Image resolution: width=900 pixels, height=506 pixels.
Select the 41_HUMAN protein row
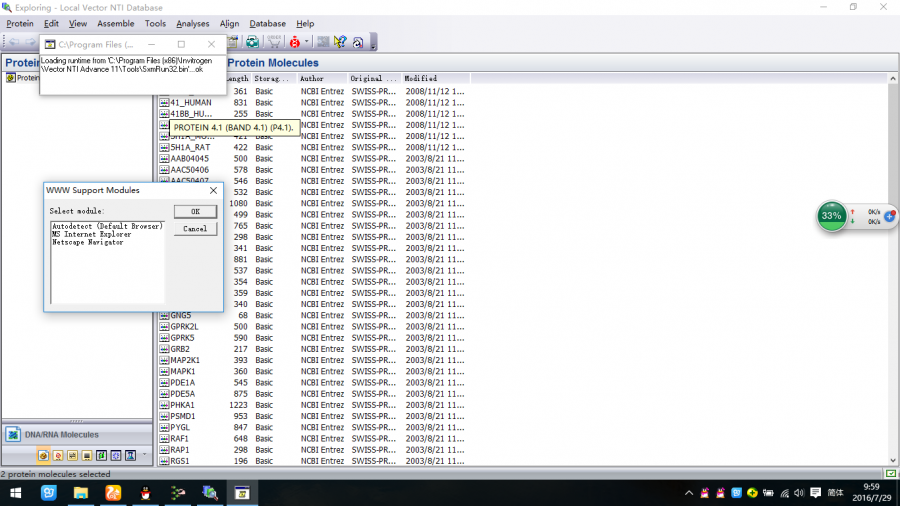click(x=313, y=103)
